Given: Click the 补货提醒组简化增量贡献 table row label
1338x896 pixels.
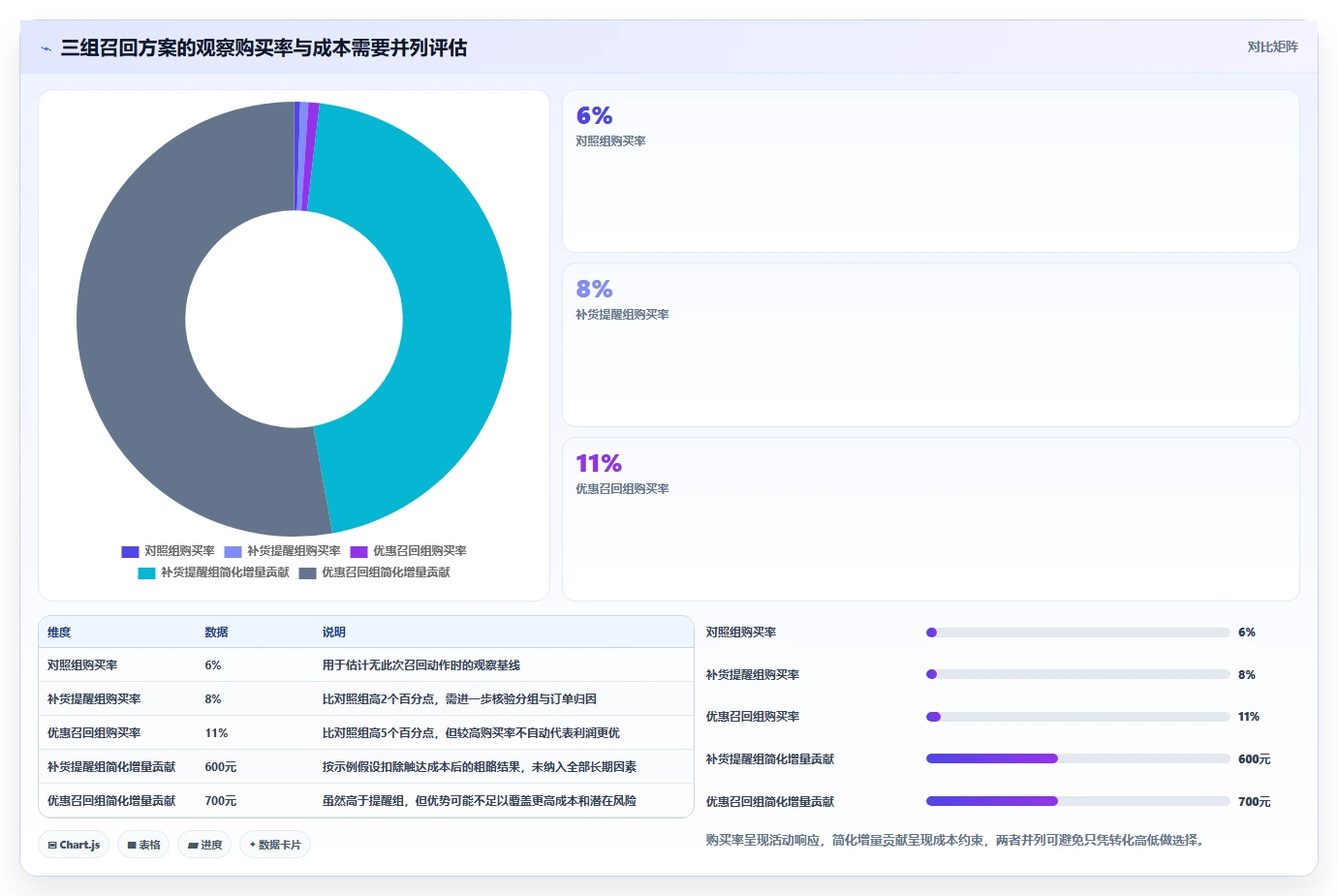Looking at the screenshot, I should 111,767.
